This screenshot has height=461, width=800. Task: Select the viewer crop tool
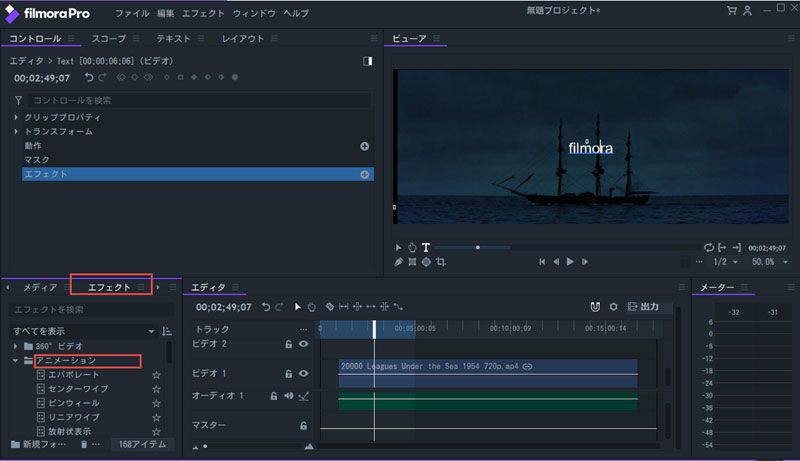(441, 262)
